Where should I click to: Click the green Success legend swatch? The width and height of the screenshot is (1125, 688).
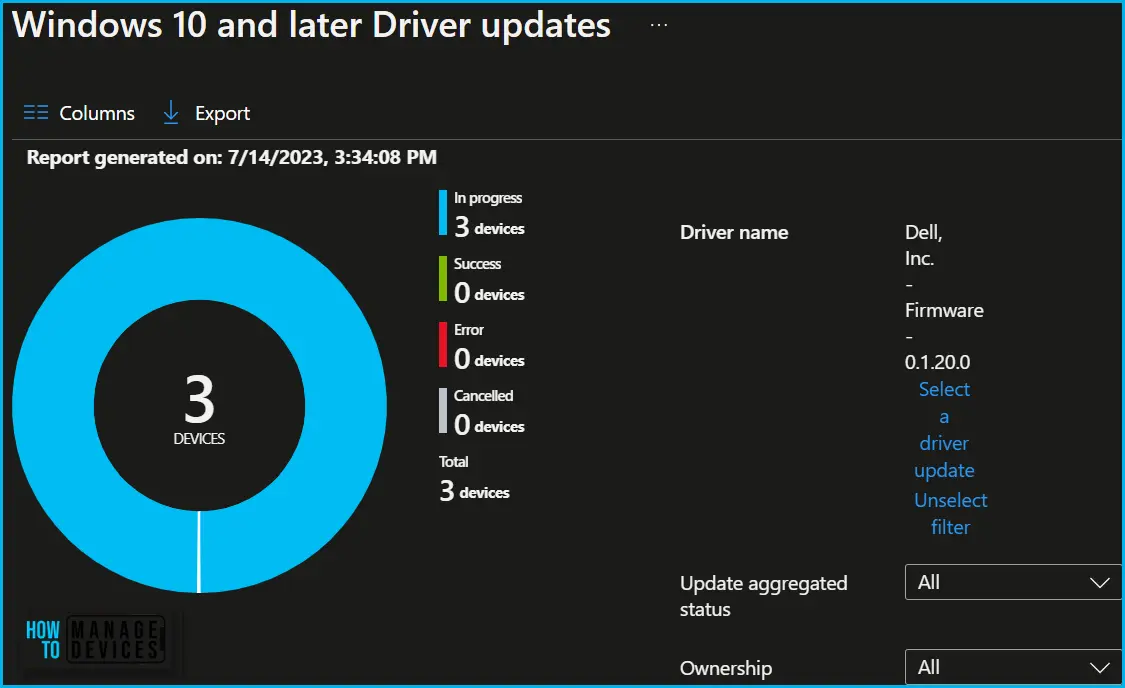(443, 278)
